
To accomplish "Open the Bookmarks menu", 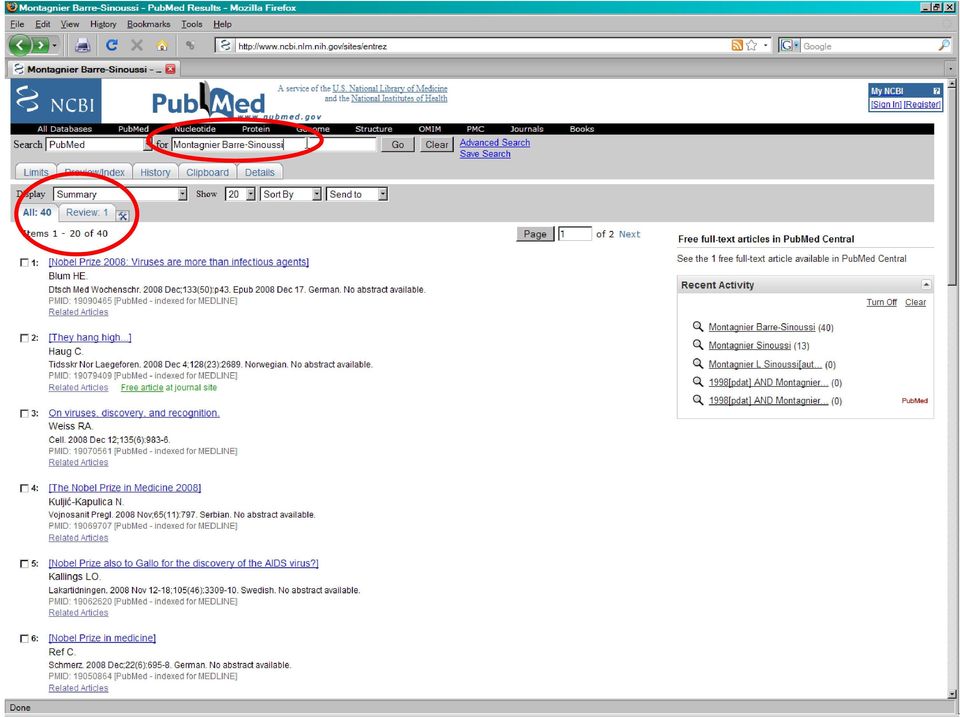I will 148,24.
